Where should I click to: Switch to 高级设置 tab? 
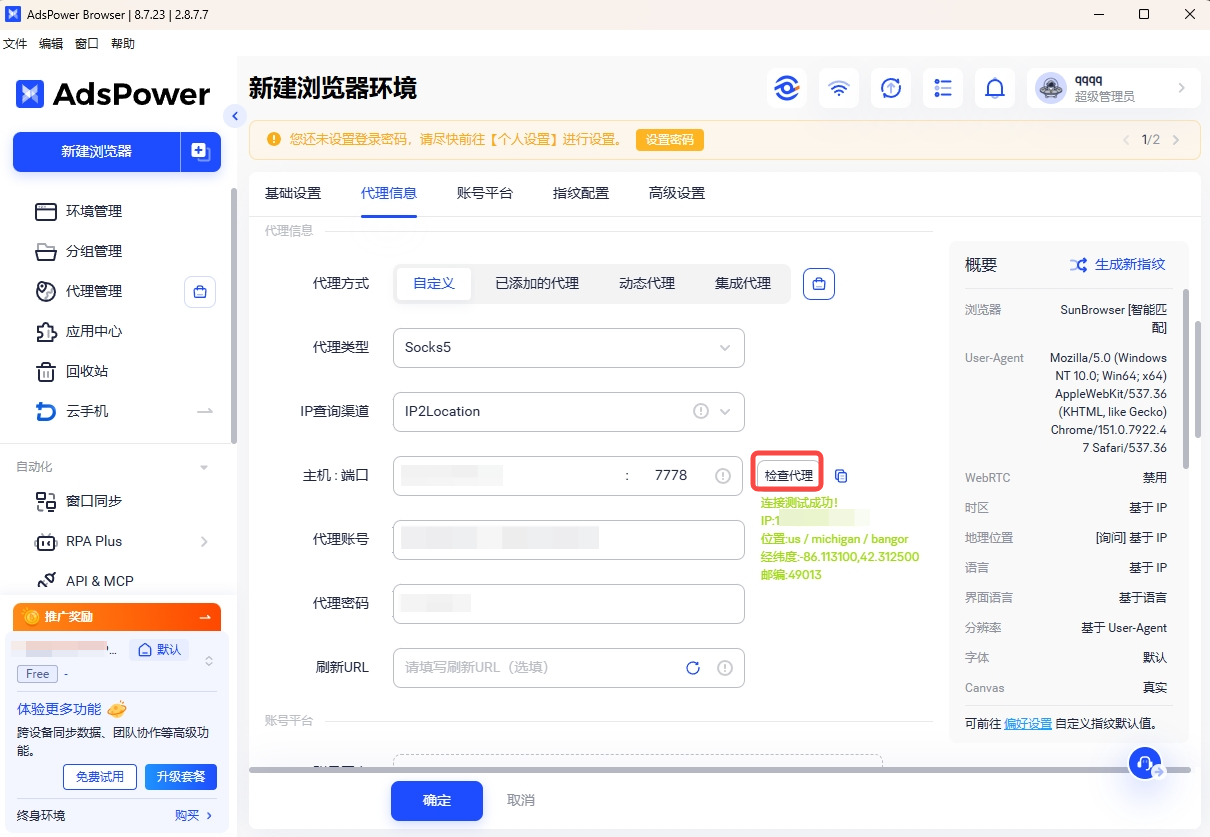coord(677,193)
